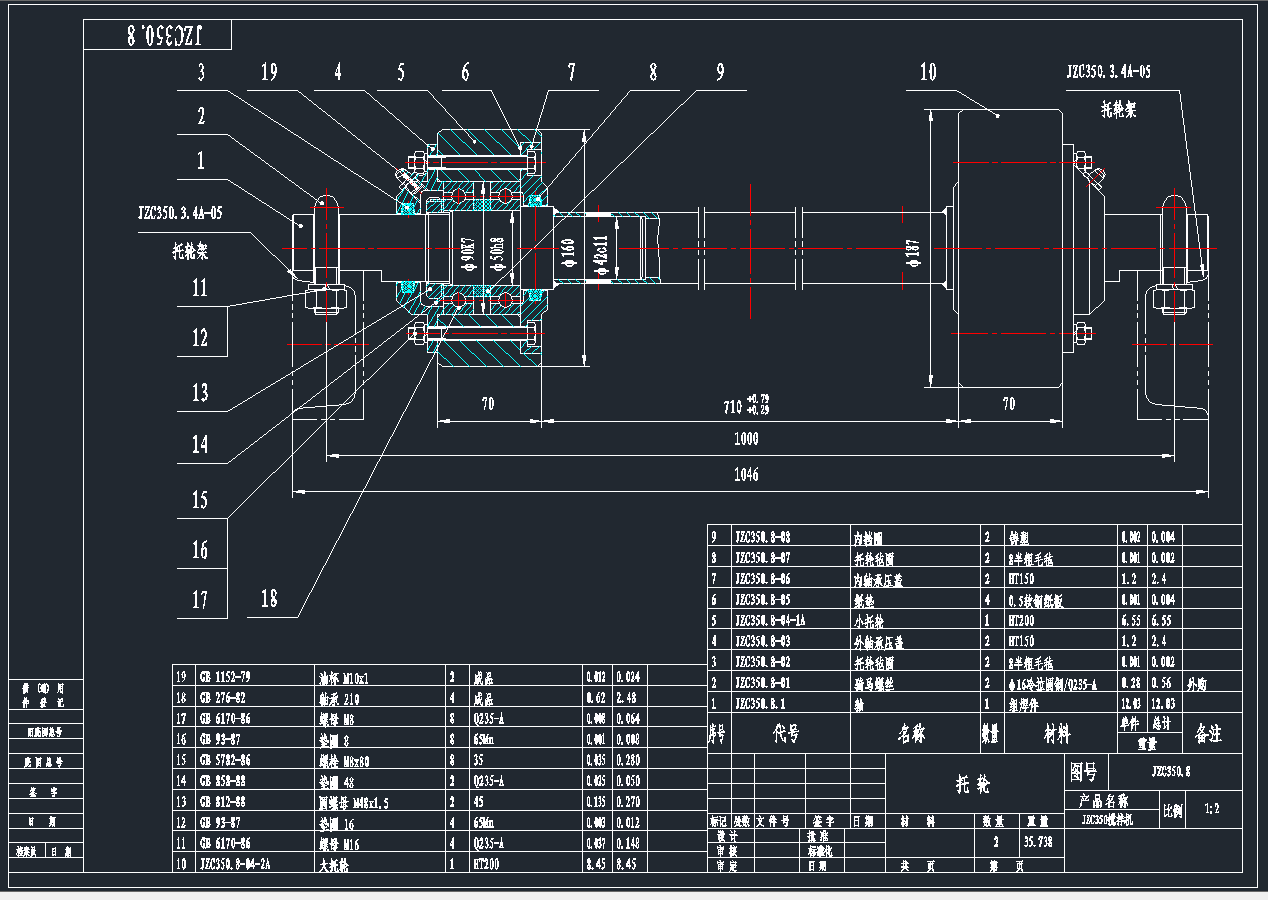
Task: Click the "HT200" material in row 10
Action: point(486,864)
